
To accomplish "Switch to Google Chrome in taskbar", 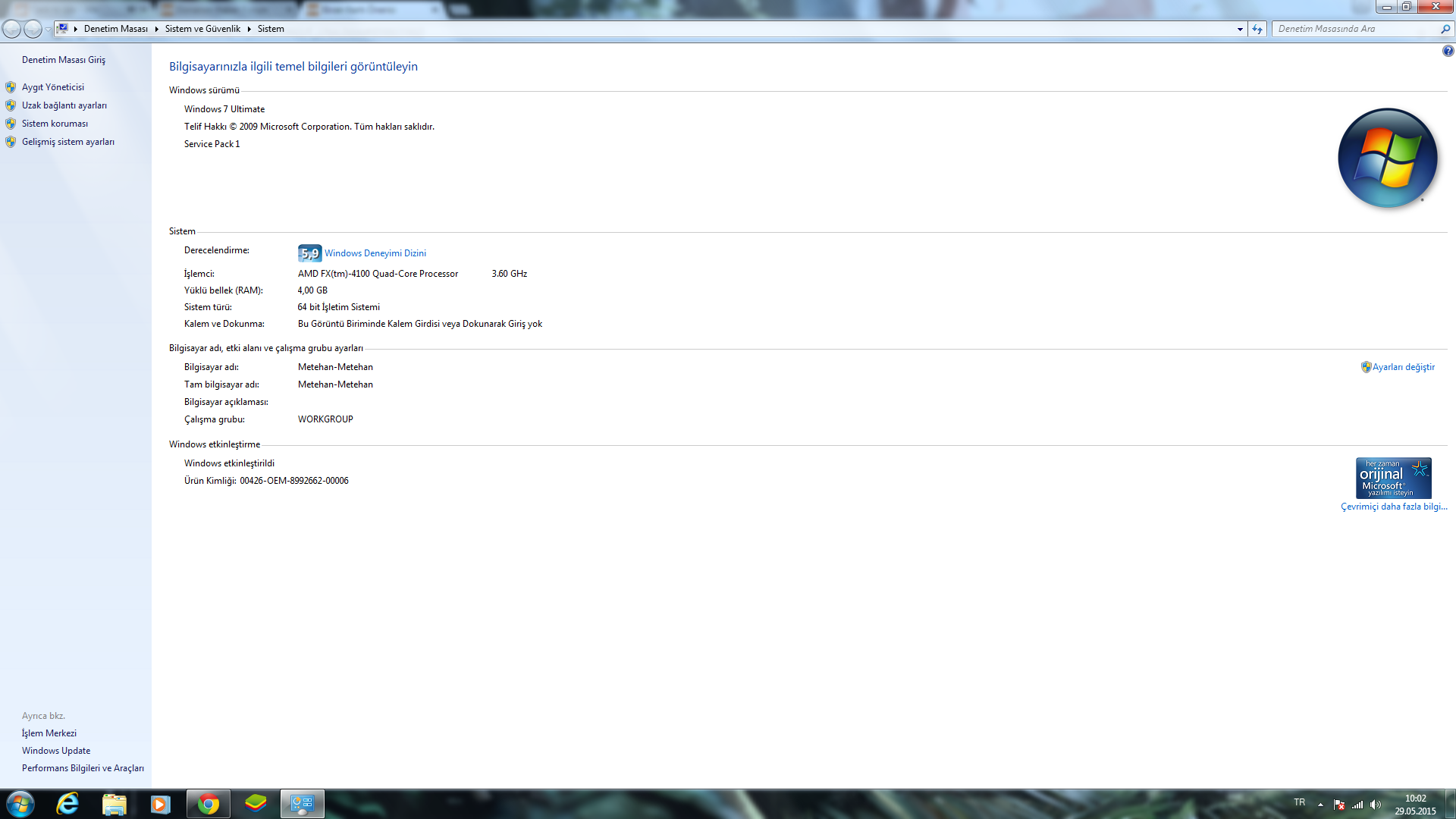I will point(208,804).
